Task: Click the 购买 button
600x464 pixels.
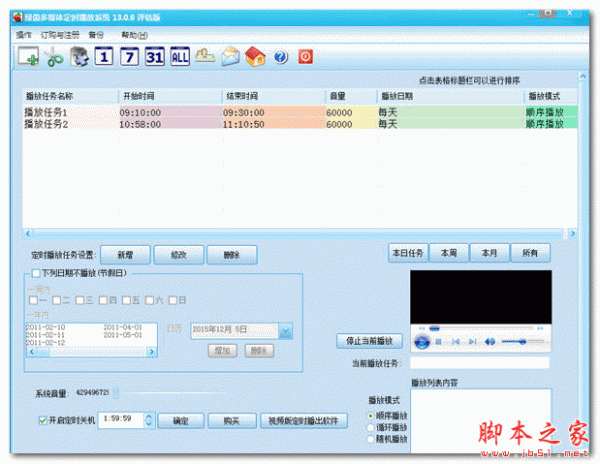Action: pos(232,421)
